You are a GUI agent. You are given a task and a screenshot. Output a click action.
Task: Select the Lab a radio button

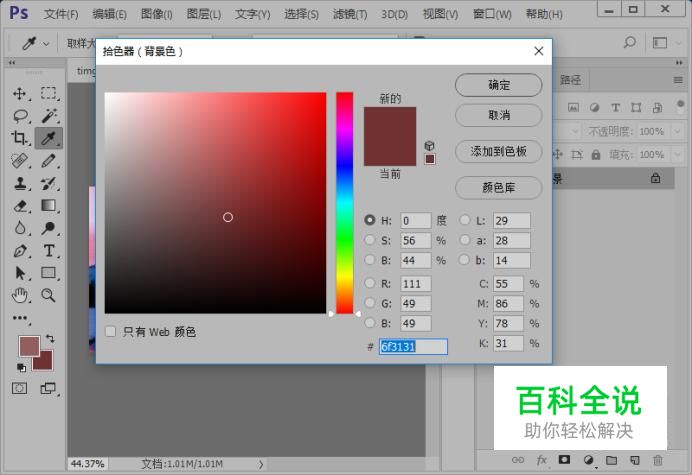click(x=464, y=240)
